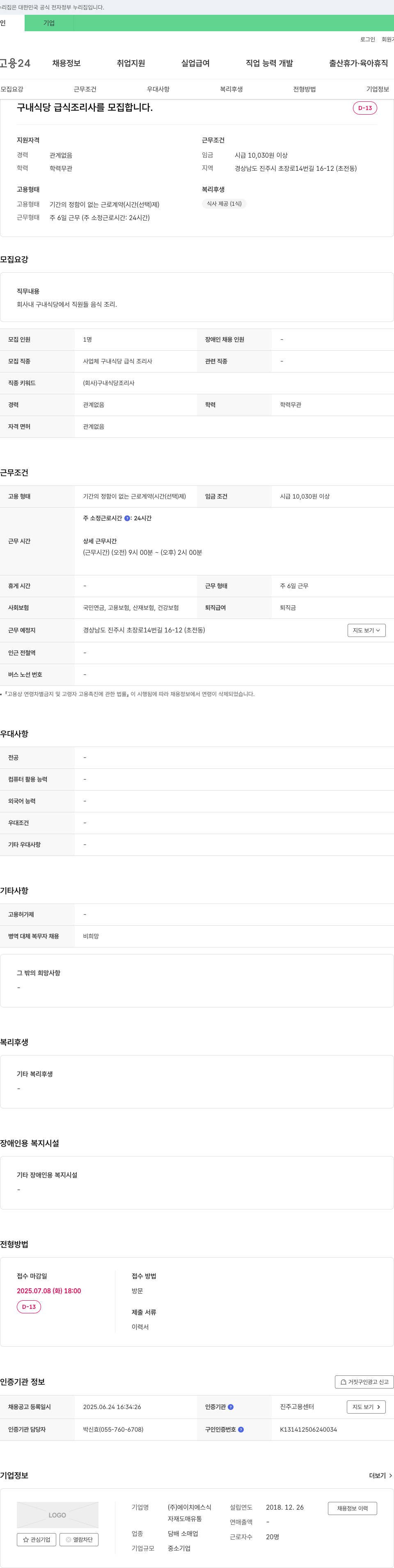This screenshot has height=1568, width=394.
Task: Open 실업급여 main menu
Action: (195, 63)
